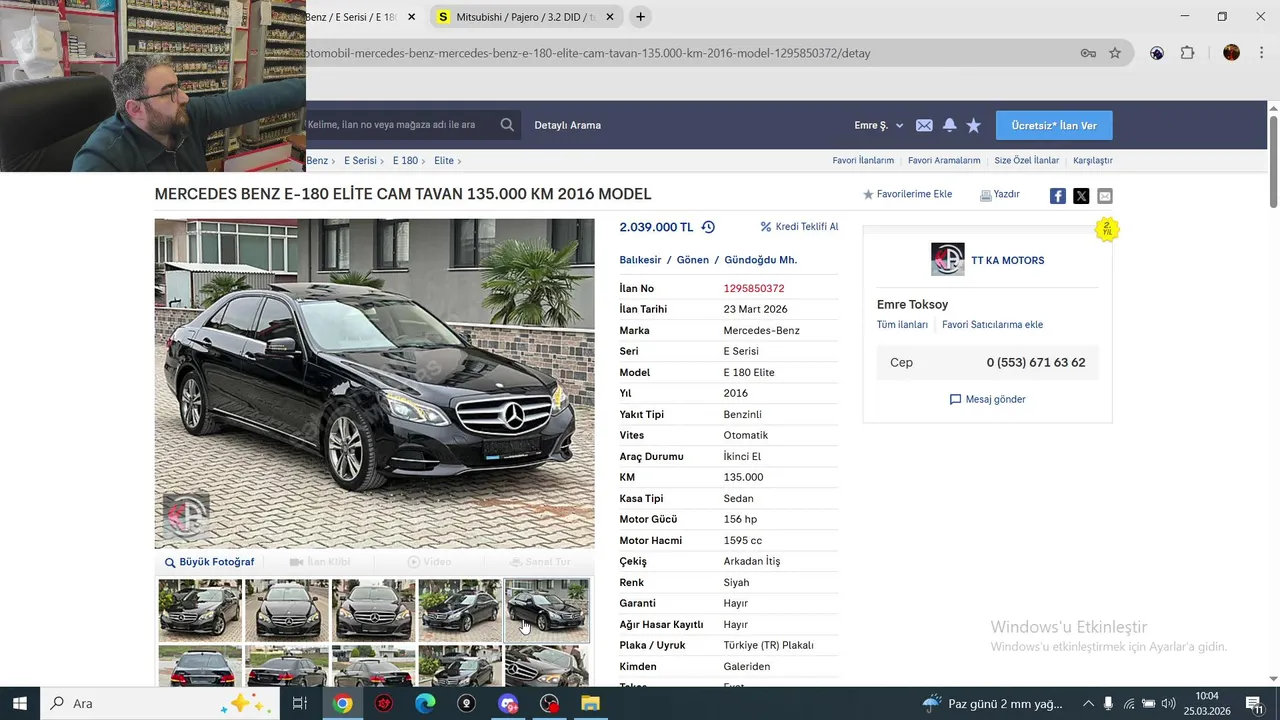Open the browser extensions puzzle icon

1187,53
